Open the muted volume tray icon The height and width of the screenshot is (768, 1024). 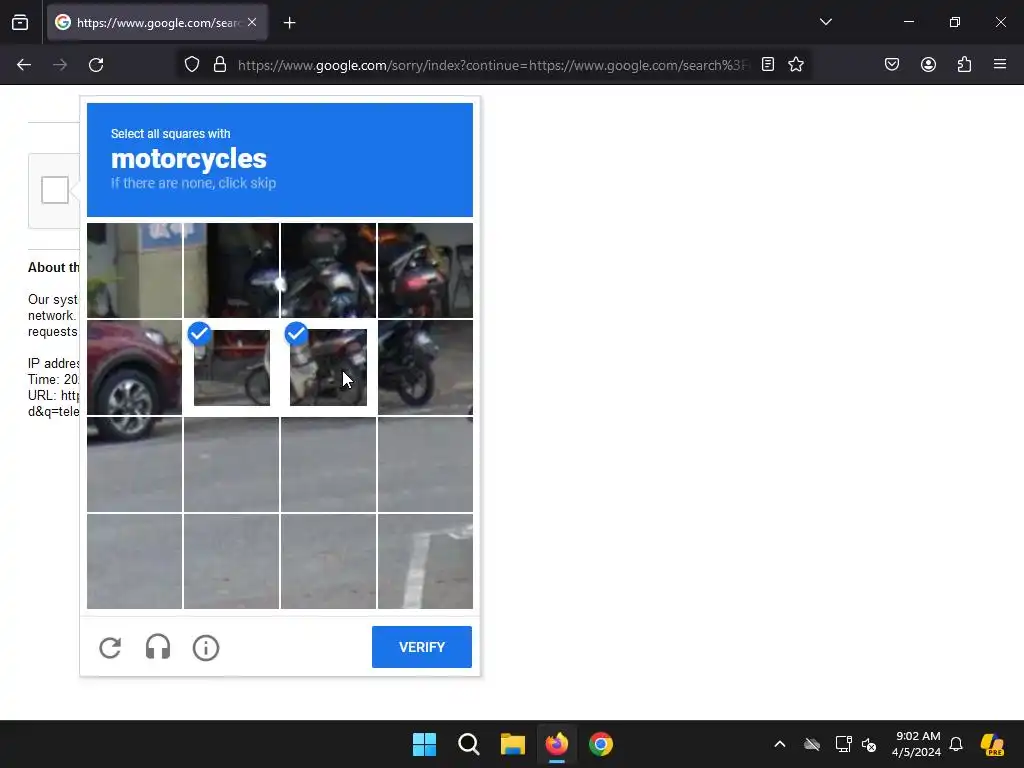pos(869,744)
